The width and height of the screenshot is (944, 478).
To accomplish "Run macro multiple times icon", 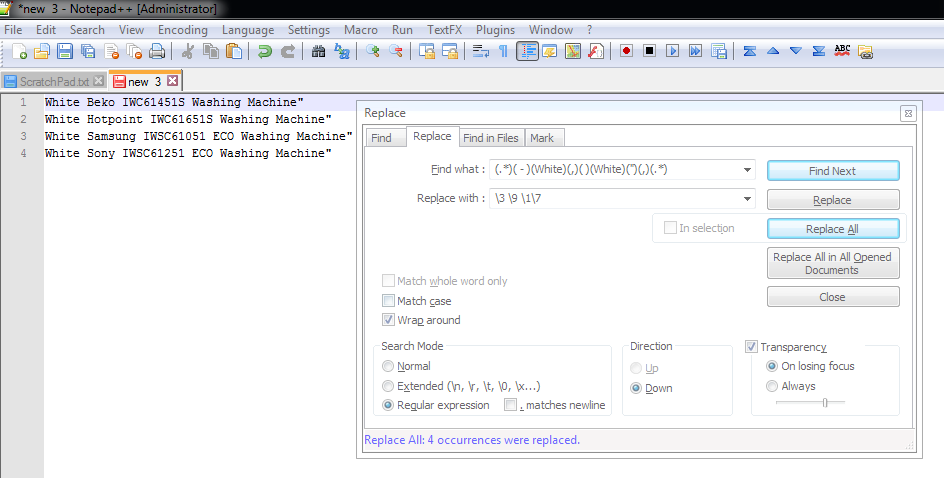I will pyautogui.click(x=695, y=51).
